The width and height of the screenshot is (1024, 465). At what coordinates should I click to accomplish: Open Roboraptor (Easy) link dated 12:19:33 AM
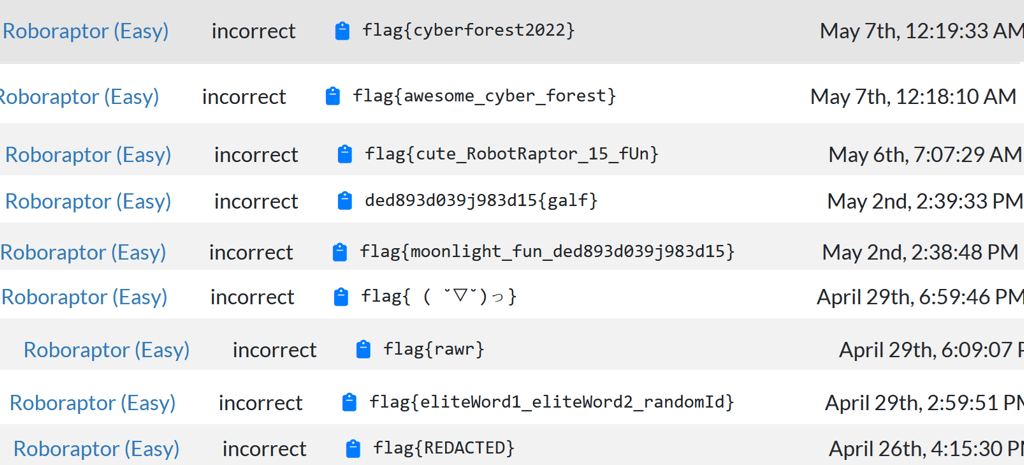pyautogui.click(x=85, y=31)
